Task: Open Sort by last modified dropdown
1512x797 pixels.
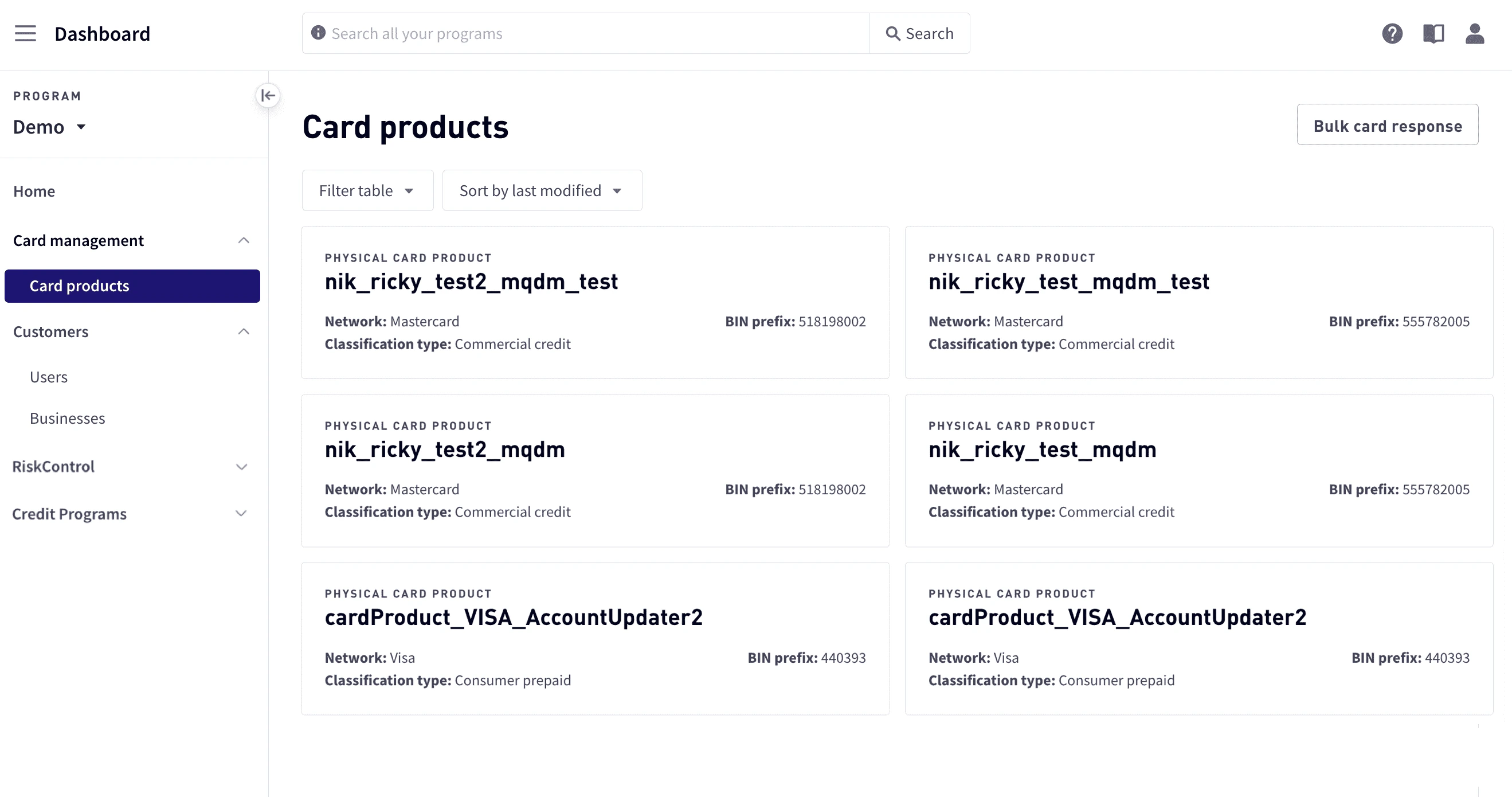Action: [x=541, y=190]
